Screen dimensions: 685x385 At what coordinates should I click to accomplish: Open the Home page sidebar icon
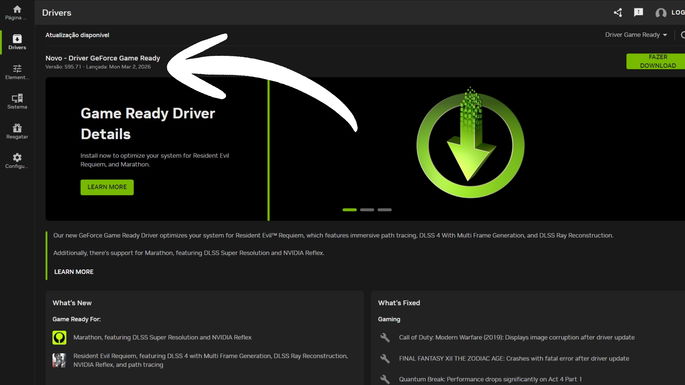[17, 9]
